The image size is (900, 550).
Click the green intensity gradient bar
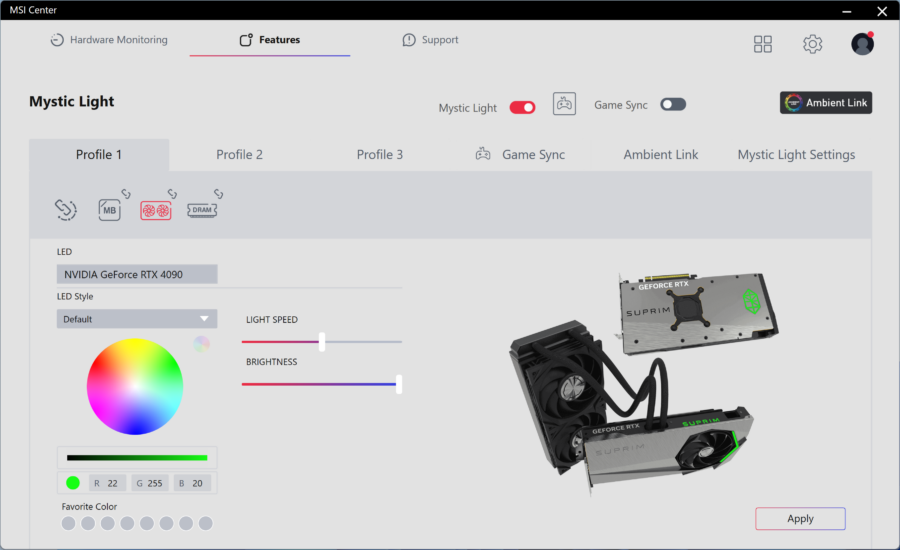[x=137, y=458]
